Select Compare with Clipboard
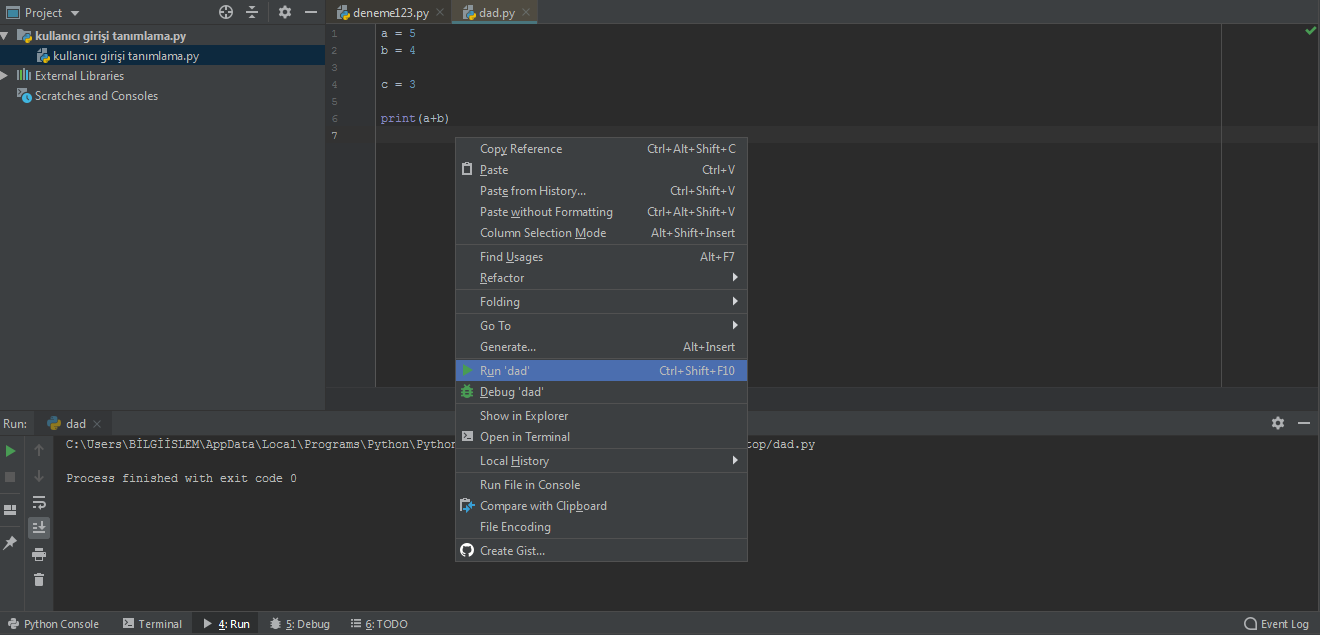The width and height of the screenshot is (1320, 635). 601,506
